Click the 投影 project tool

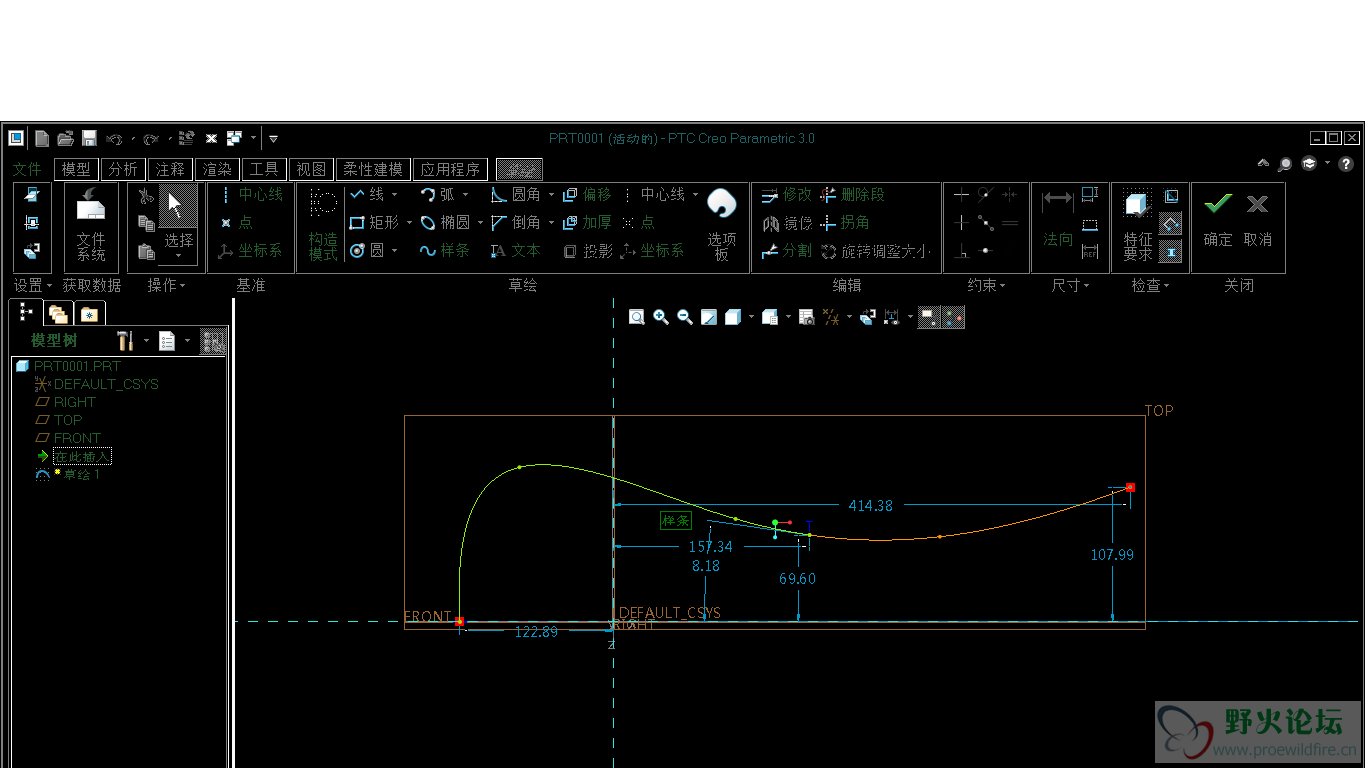[x=587, y=250]
